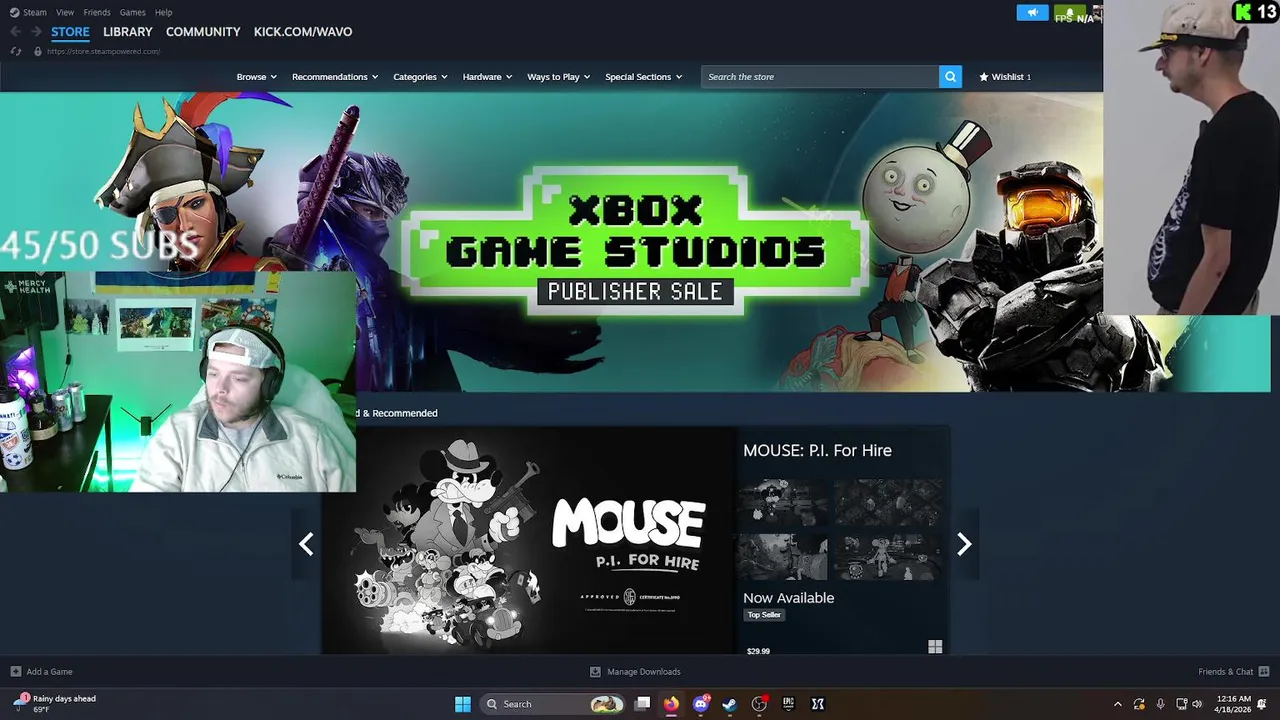Open the View menu
The height and width of the screenshot is (720, 1280).
coord(65,12)
